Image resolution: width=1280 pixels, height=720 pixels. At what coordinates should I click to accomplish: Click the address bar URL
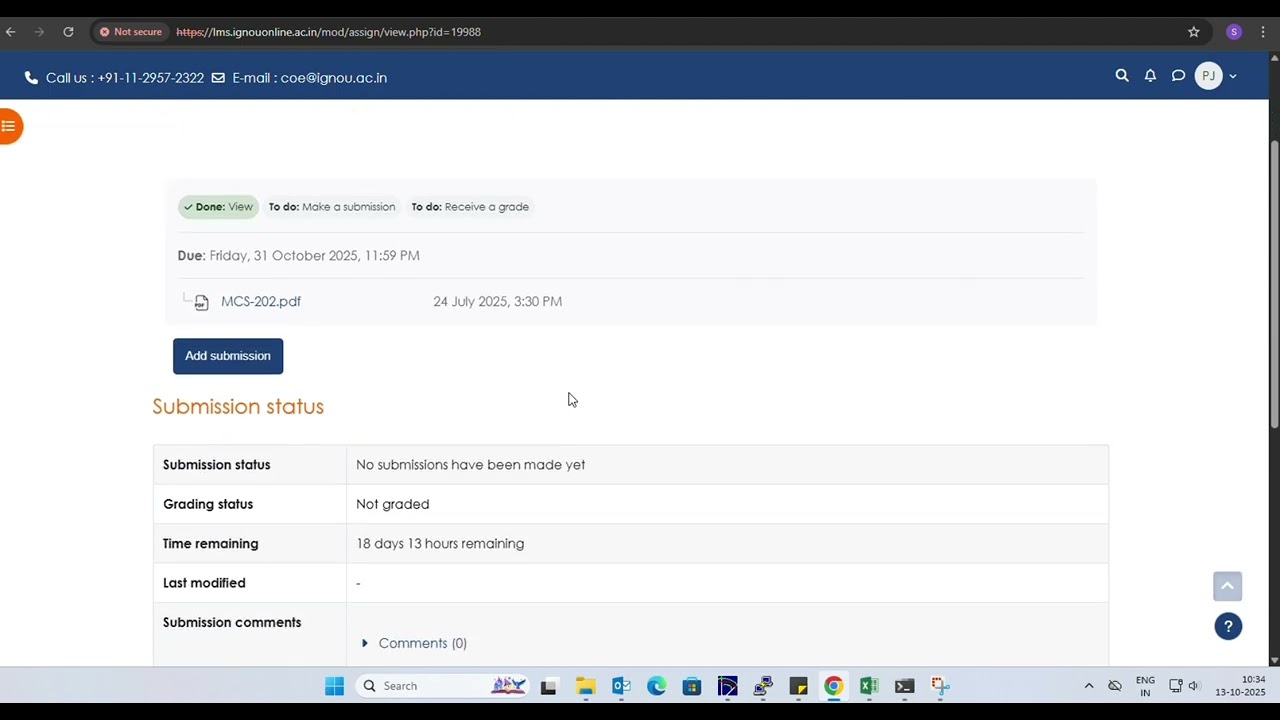coord(328,32)
